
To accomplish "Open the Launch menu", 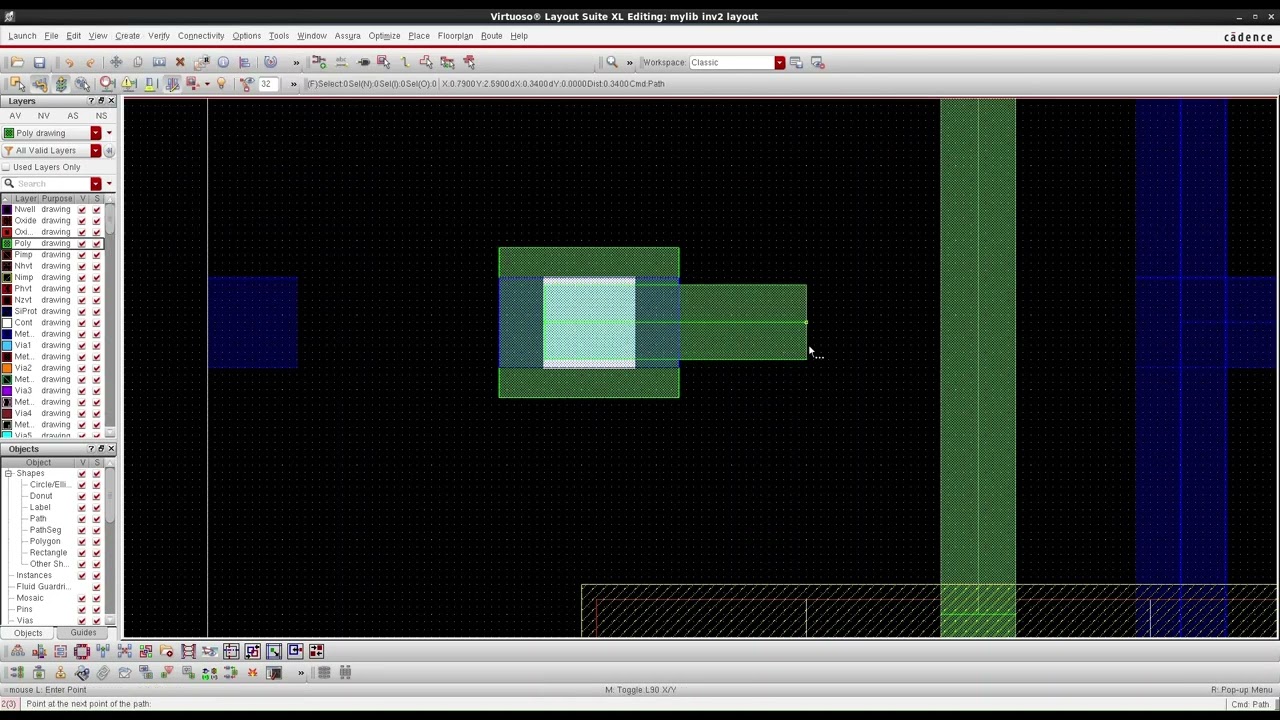I will 22,36.
